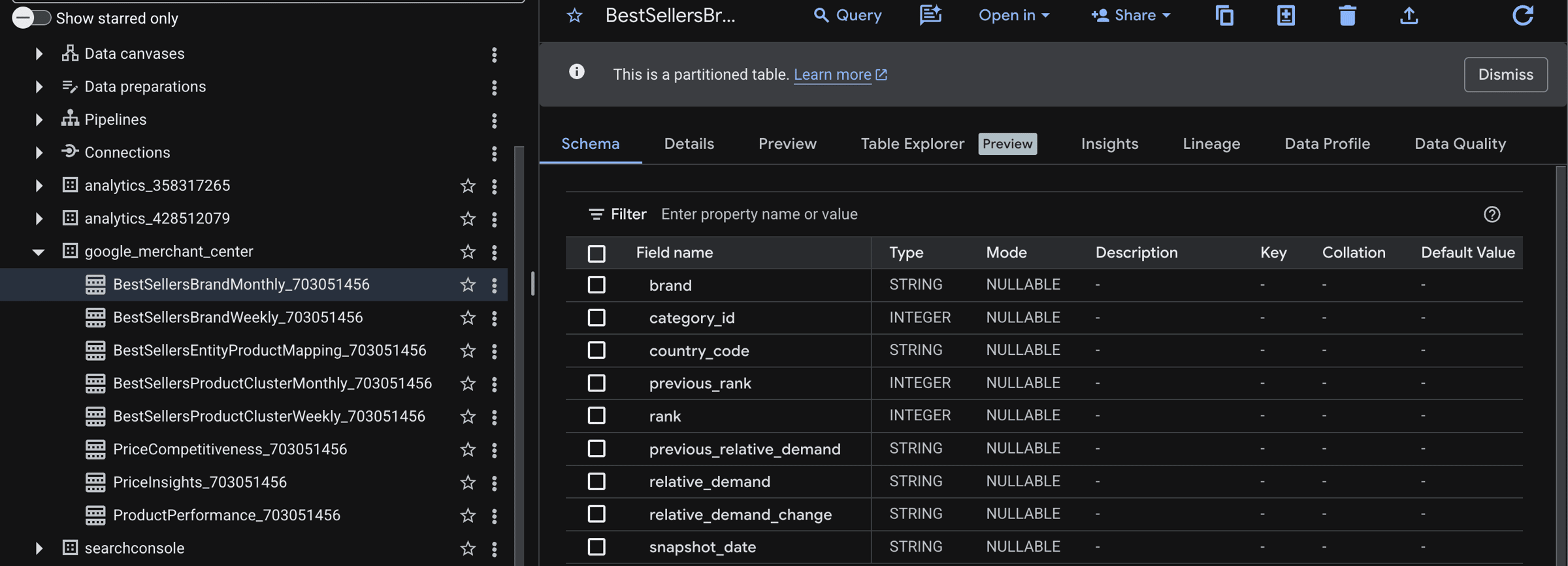This screenshot has width=1568, height=566.
Task: Click the export upload icon
Action: click(x=1409, y=16)
